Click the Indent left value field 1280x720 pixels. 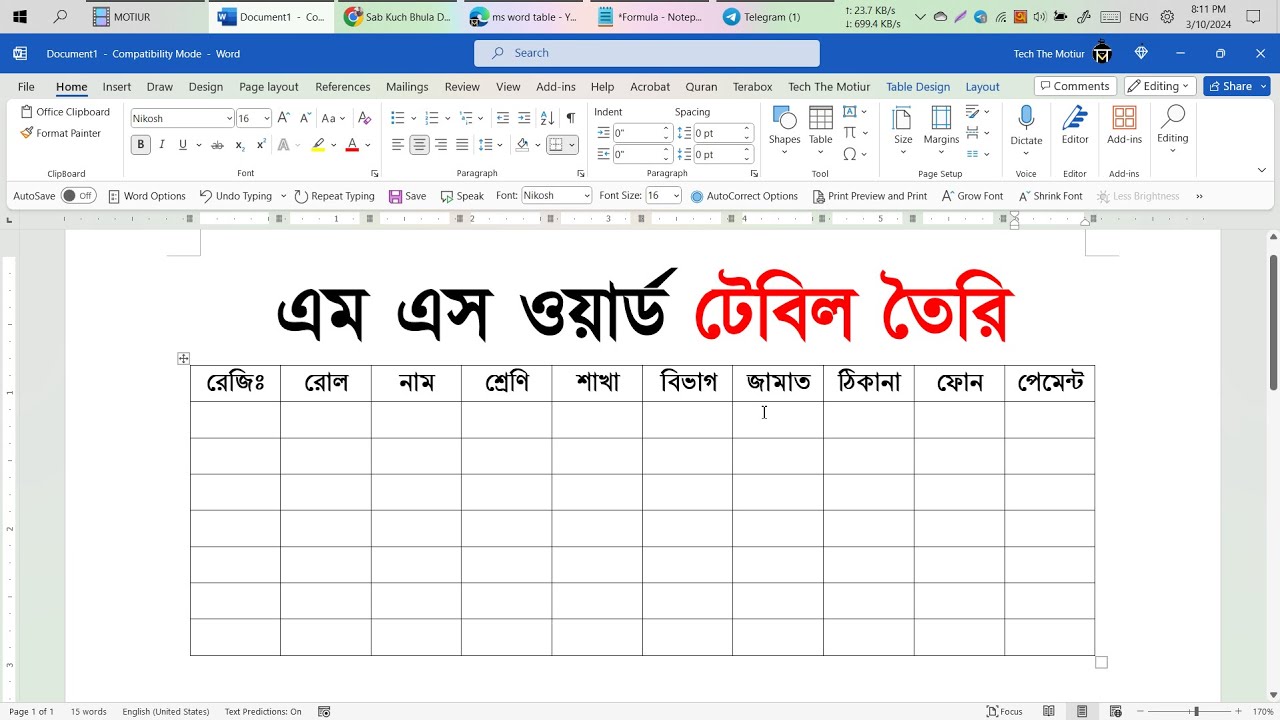pyautogui.click(x=636, y=133)
